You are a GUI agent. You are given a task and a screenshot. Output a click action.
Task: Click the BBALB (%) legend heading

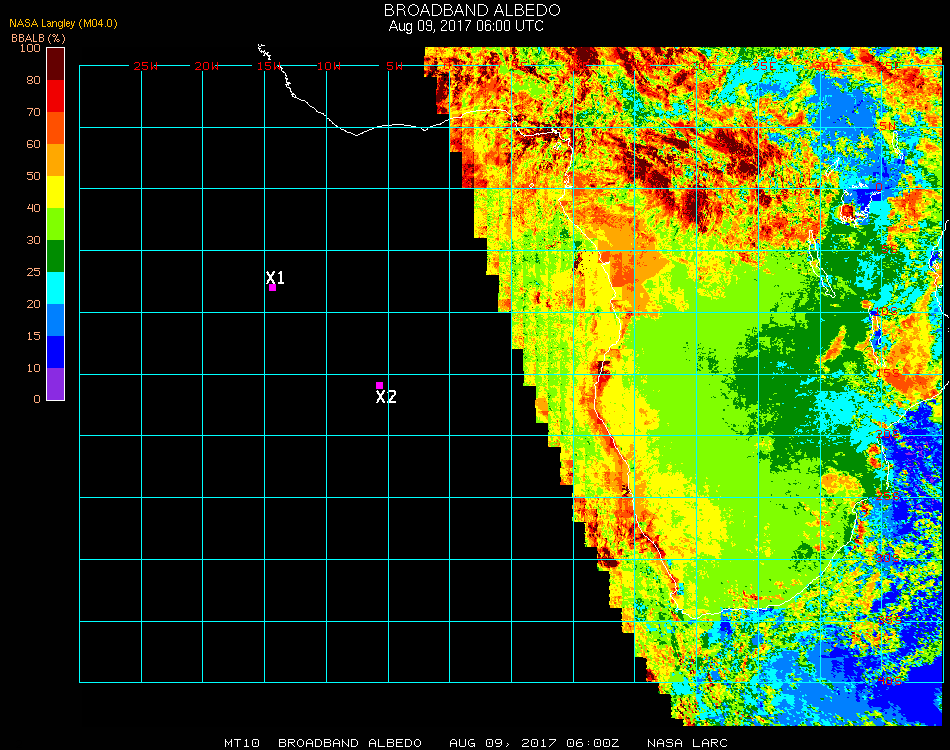(38, 38)
